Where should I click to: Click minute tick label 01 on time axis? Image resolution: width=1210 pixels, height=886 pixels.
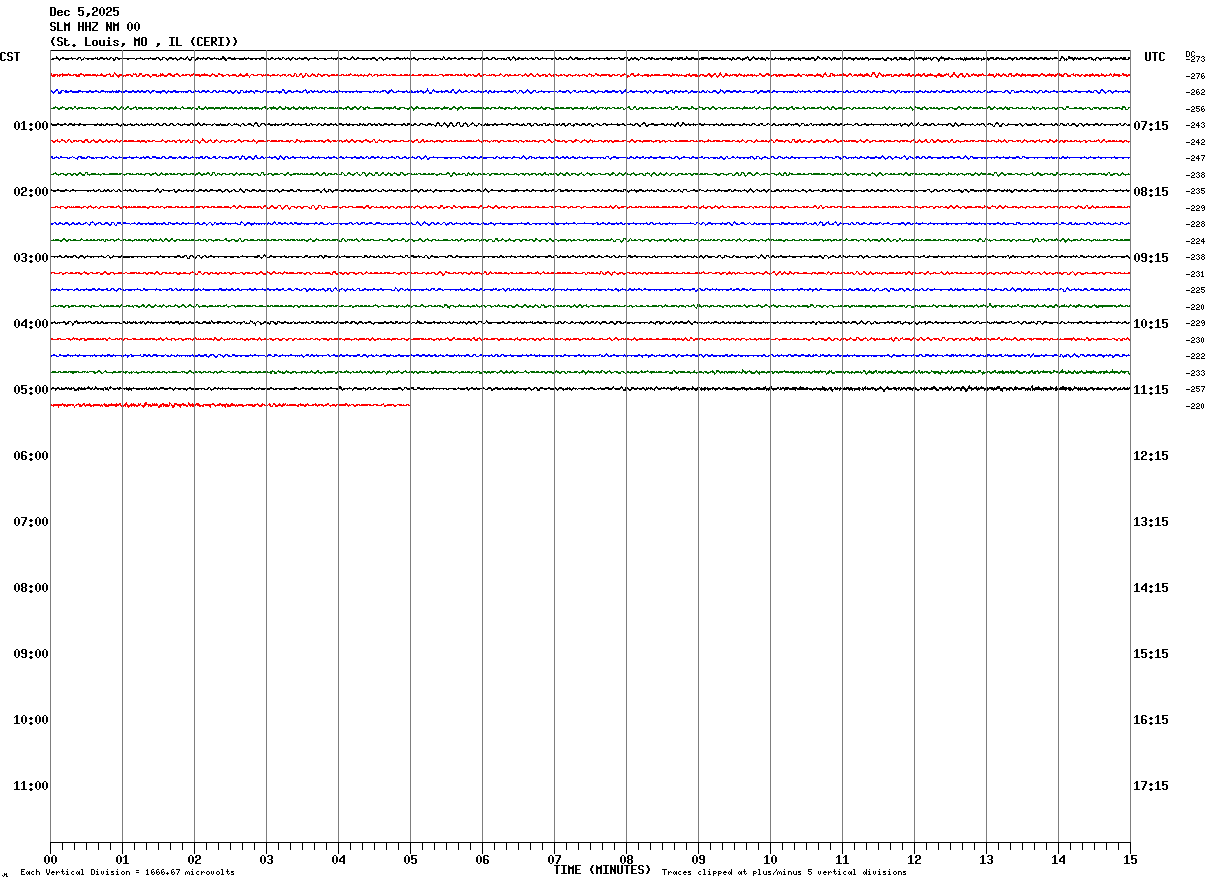(x=122, y=860)
